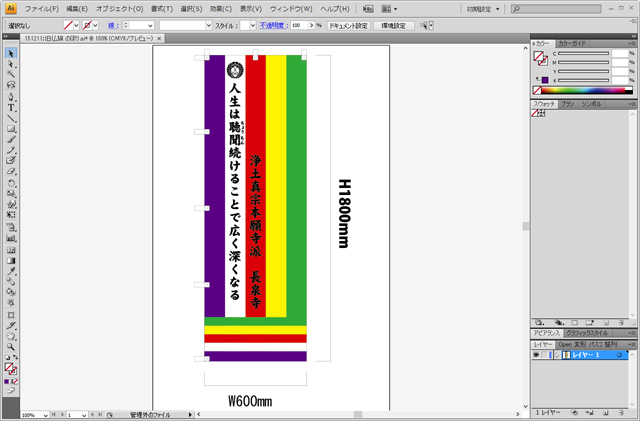
Task: Activate fill/stroke box in Color panel
Action: 540,58
